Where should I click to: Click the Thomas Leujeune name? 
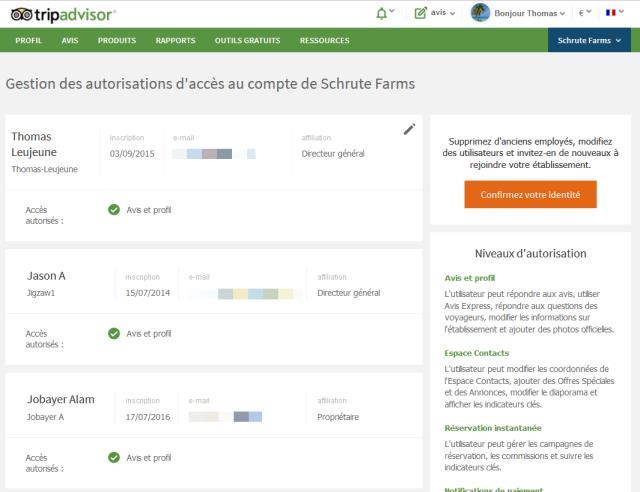pos(34,144)
